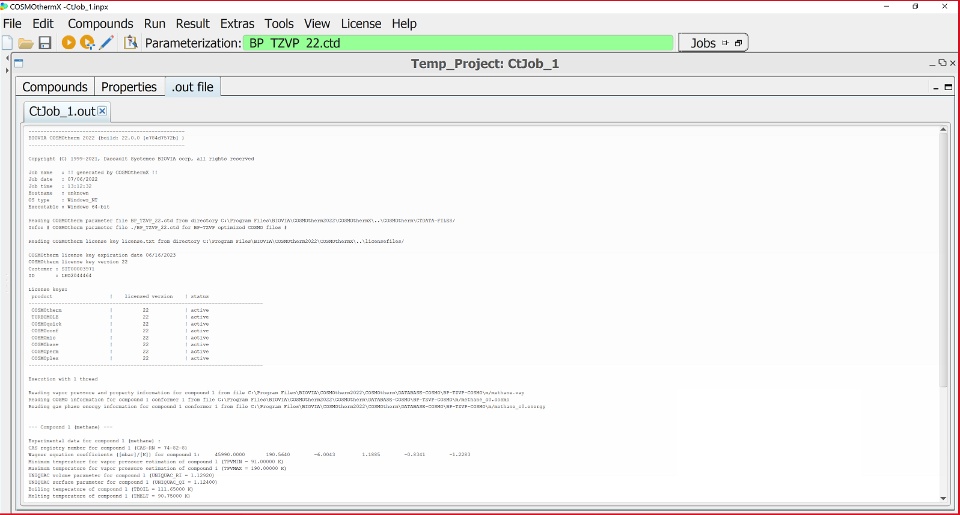Run the job with the orange play icon
Viewport: 960px width, 515px height.
[69, 42]
